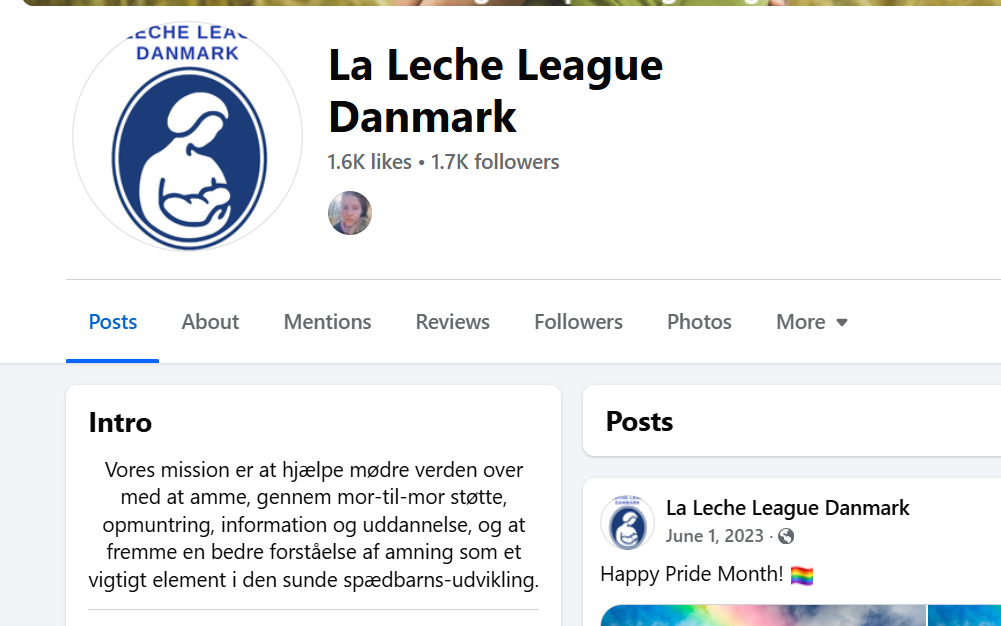Click the rainbow flag emoji in the post
The width and height of the screenshot is (1001, 626).
[802, 576]
